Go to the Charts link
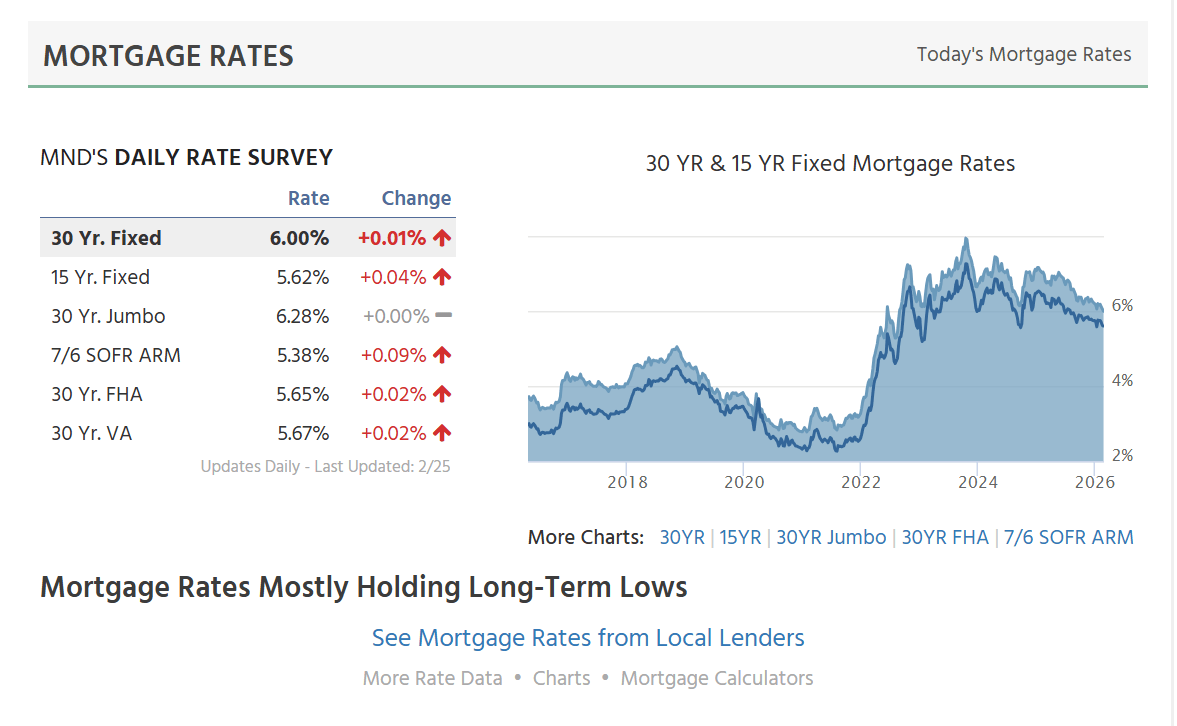 562,678
